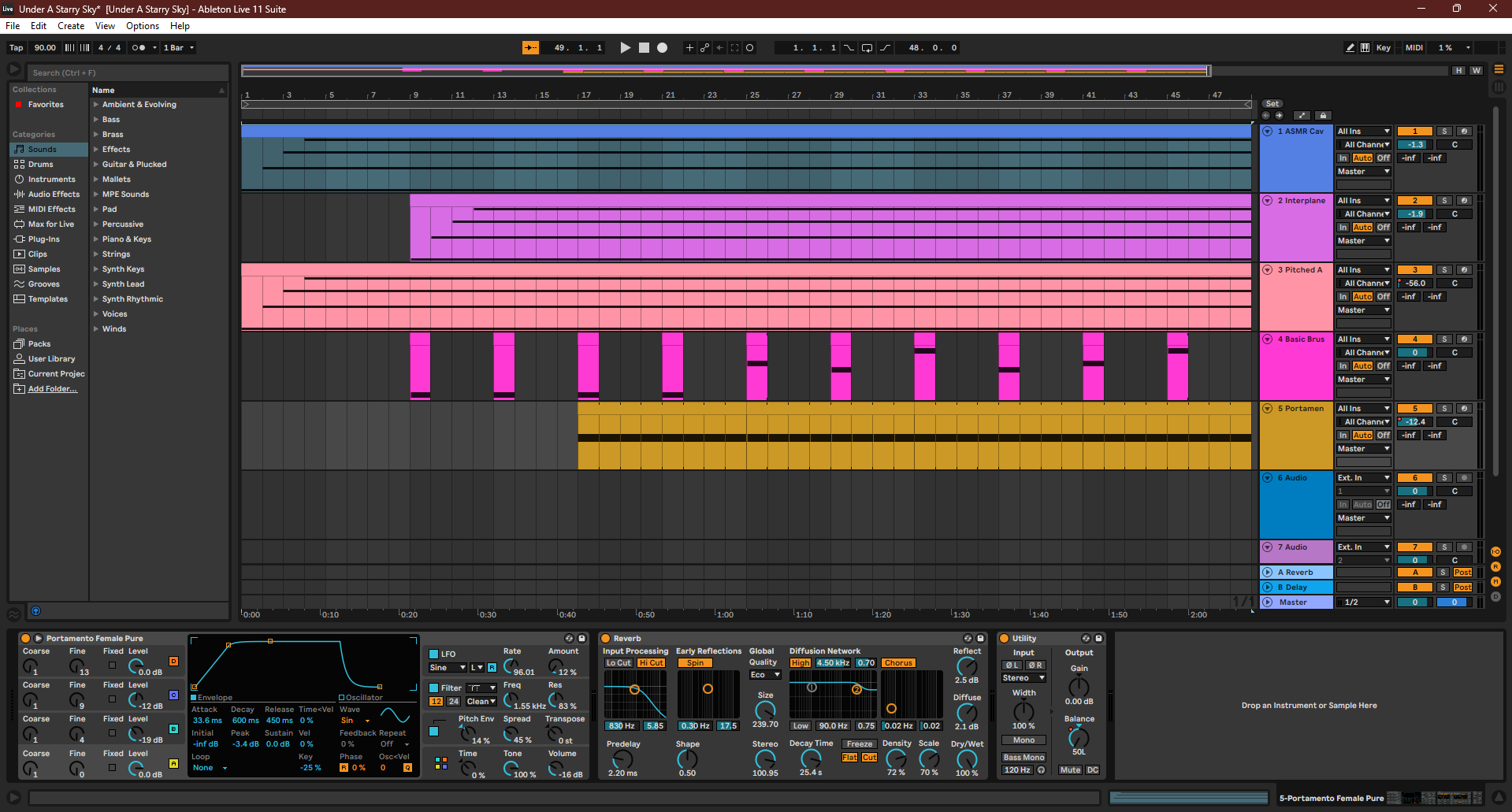Expand the Synth Rhythmic folder
The image size is (1512, 812).
pos(96,299)
